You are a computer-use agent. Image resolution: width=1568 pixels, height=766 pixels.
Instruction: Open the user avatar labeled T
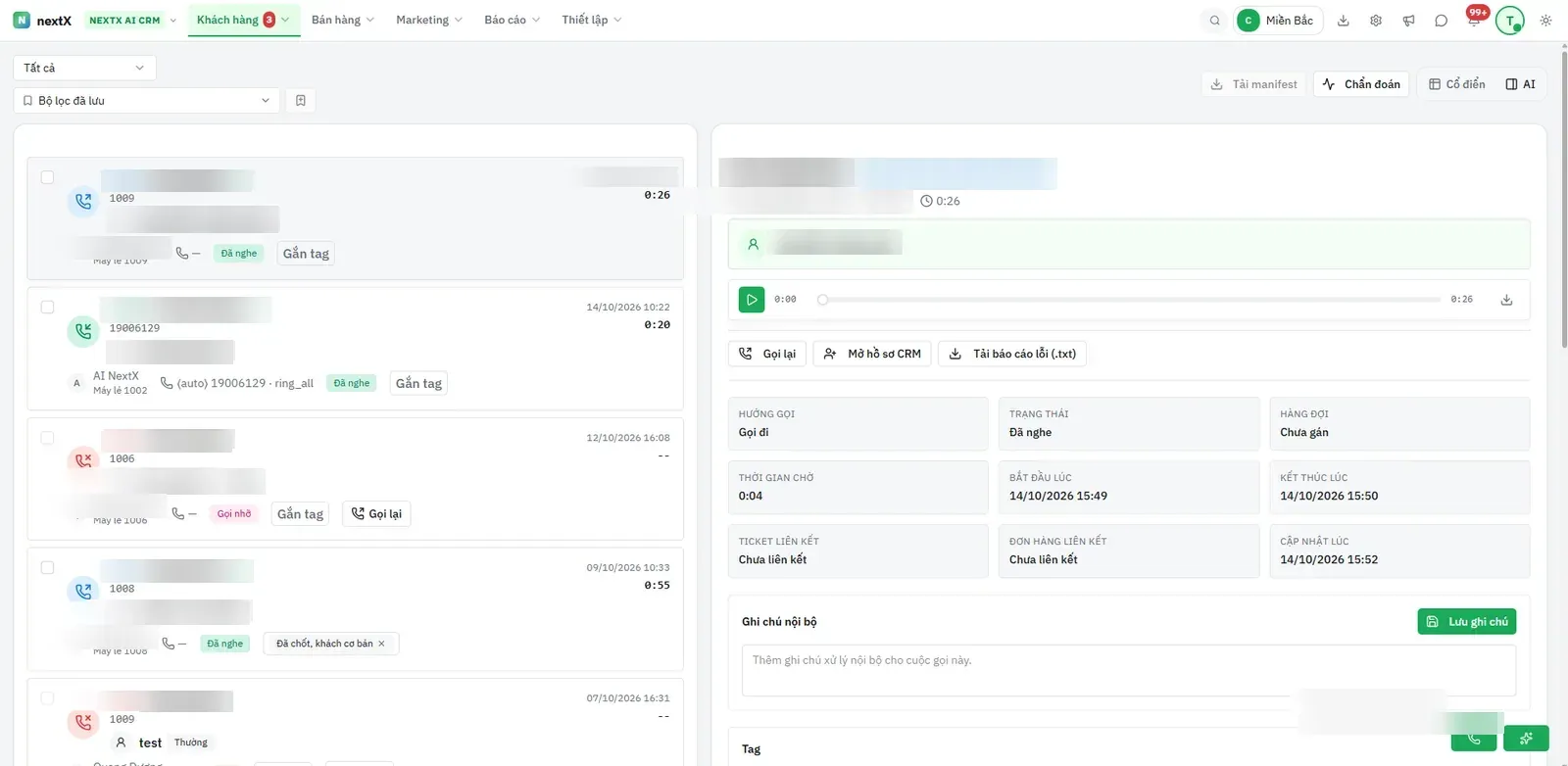(1510, 21)
